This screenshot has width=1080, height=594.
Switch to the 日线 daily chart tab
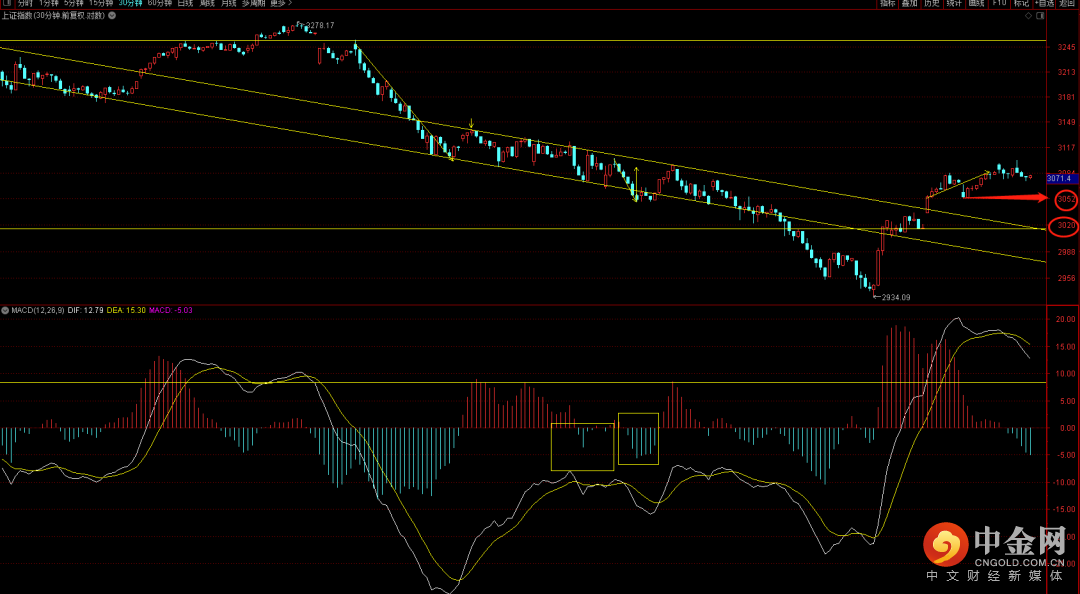pos(185,4)
